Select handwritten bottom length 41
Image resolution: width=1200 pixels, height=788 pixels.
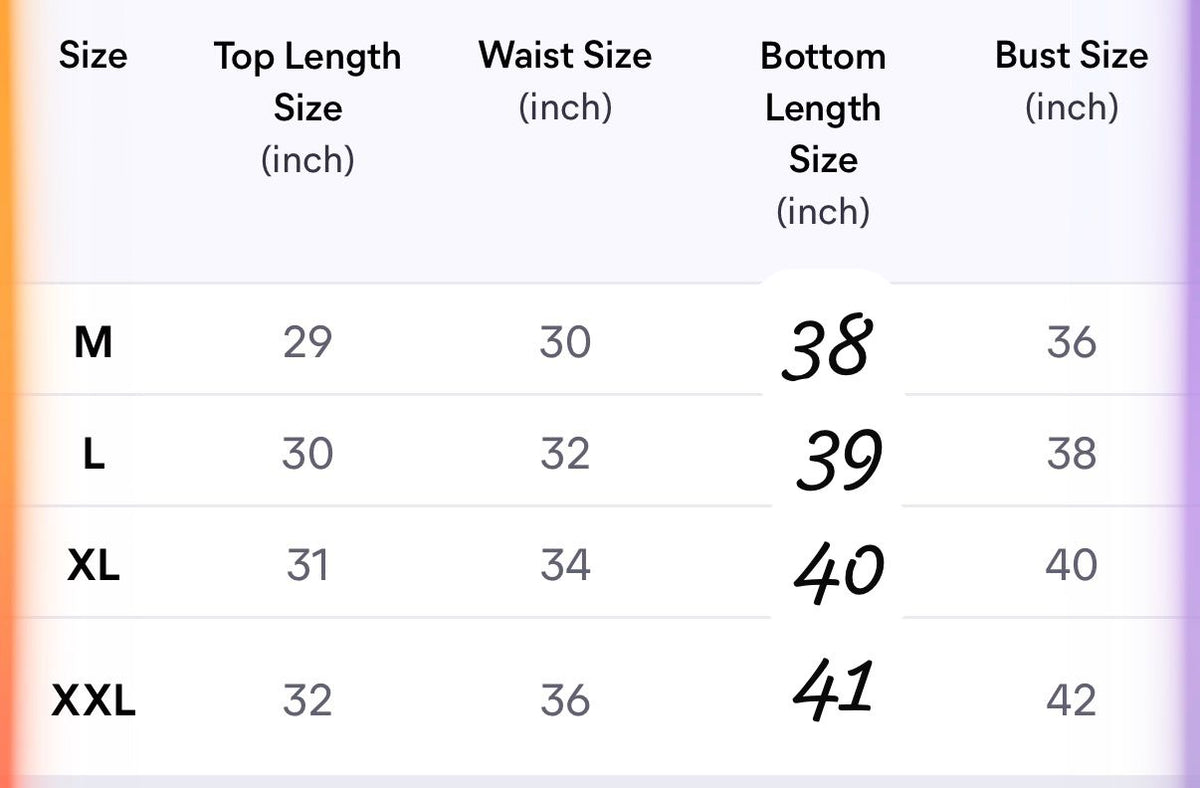[832, 689]
